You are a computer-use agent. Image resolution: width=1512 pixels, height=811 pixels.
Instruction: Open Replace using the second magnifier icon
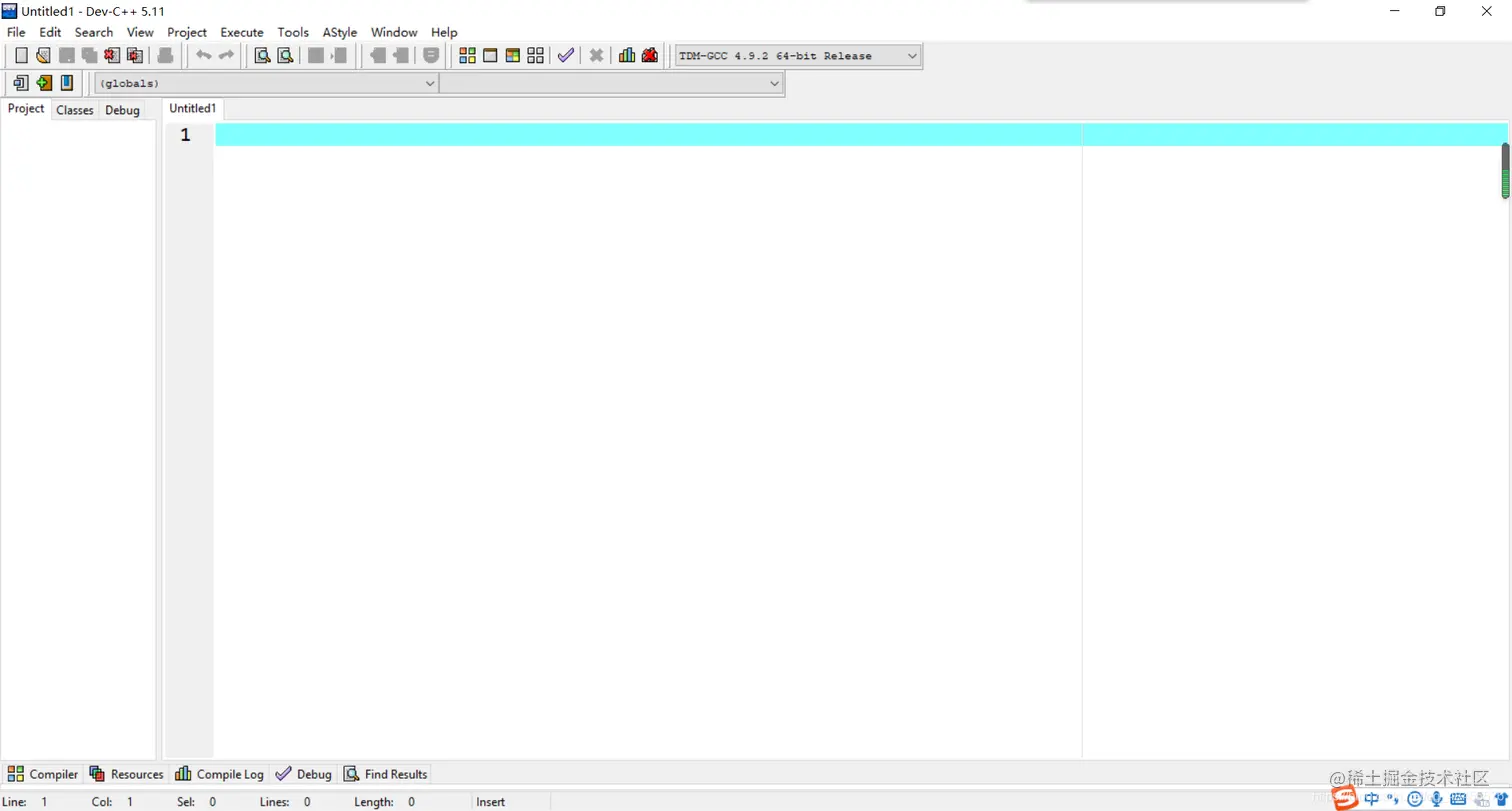coord(285,56)
